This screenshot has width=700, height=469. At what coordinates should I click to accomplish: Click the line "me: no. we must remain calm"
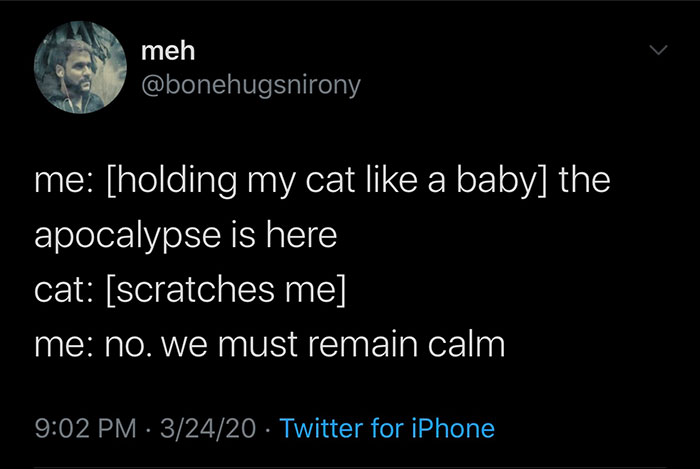pos(270,344)
